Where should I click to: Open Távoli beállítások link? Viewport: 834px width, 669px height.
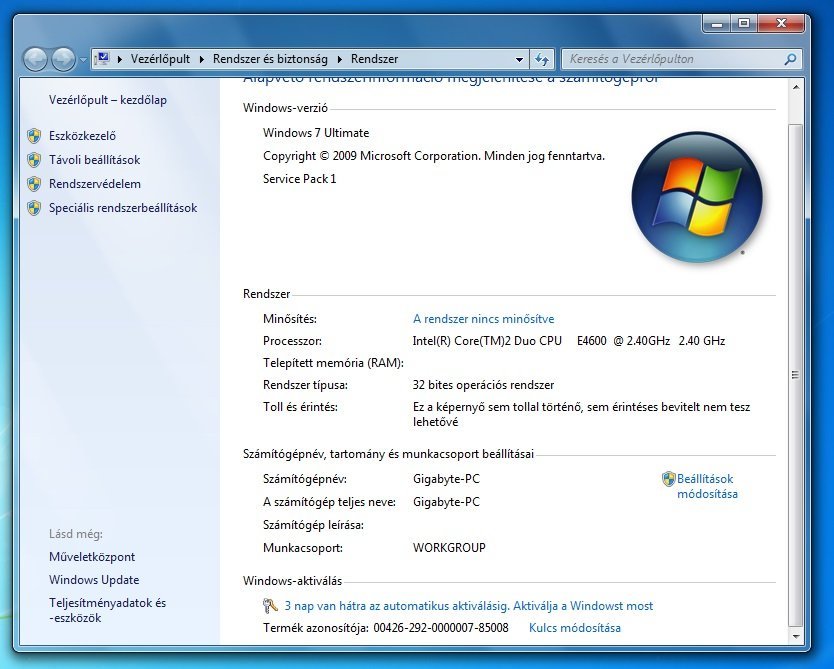coord(95,160)
